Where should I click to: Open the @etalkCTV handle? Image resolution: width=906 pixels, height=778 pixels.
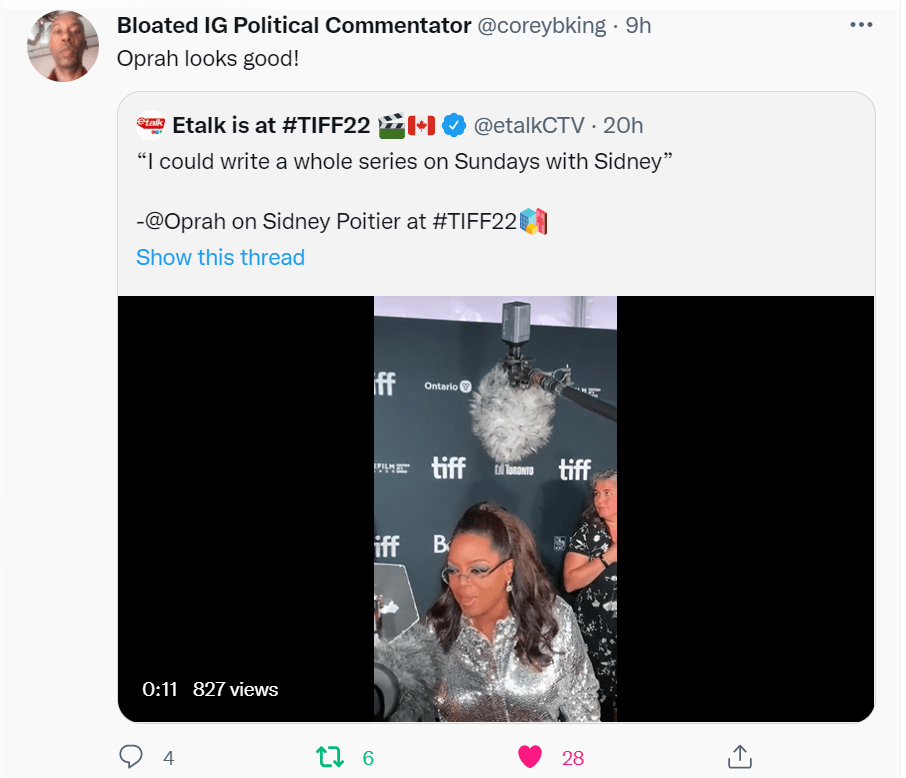click(x=527, y=126)
